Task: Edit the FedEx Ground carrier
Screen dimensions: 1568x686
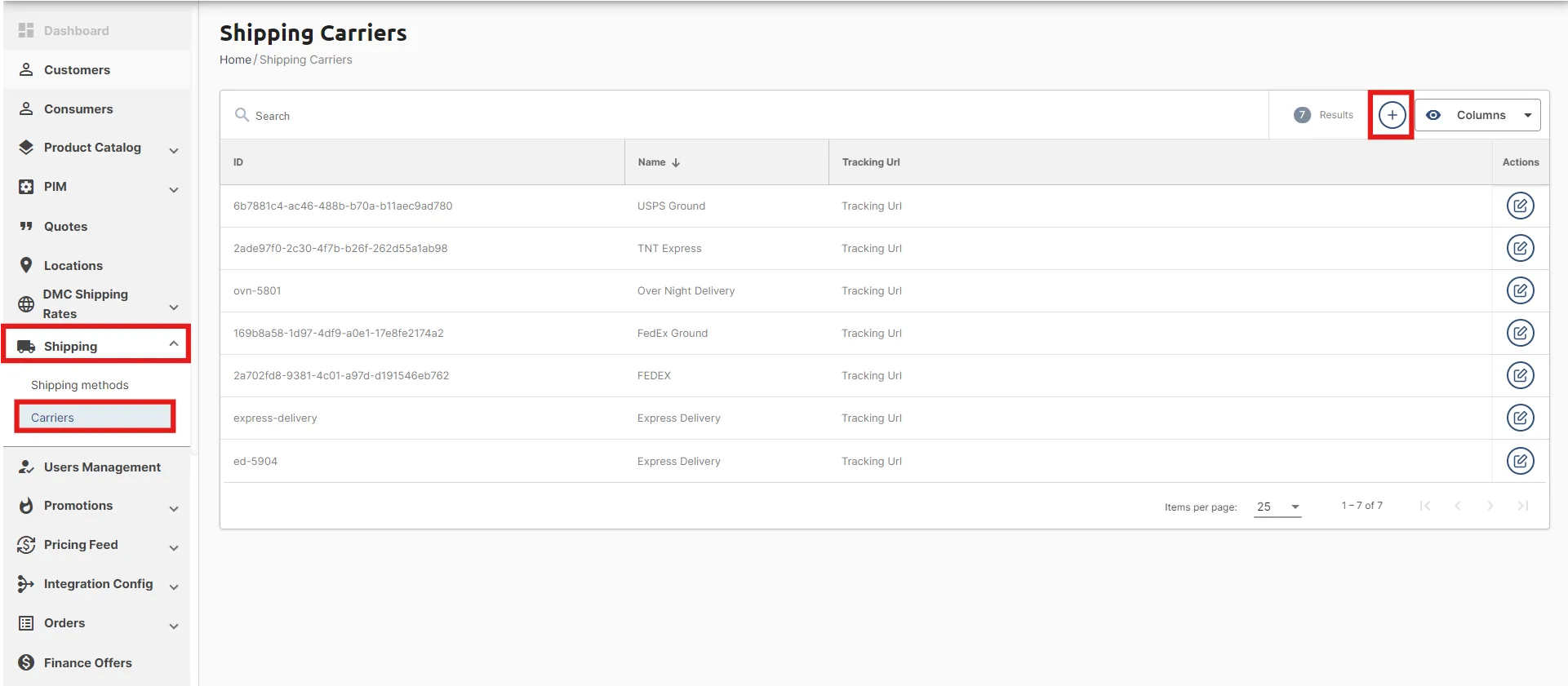Action: click(x=1520, y=333)
